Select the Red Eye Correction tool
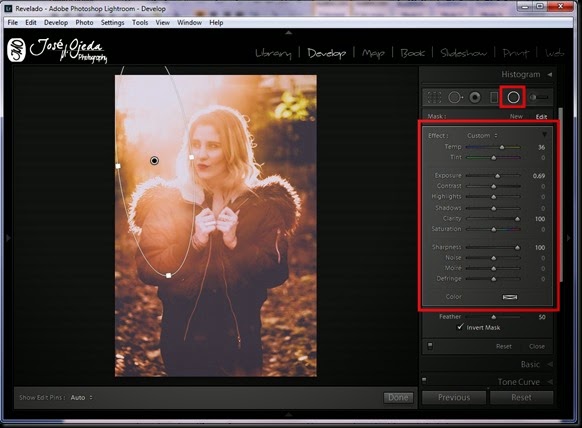 [475, 97]
